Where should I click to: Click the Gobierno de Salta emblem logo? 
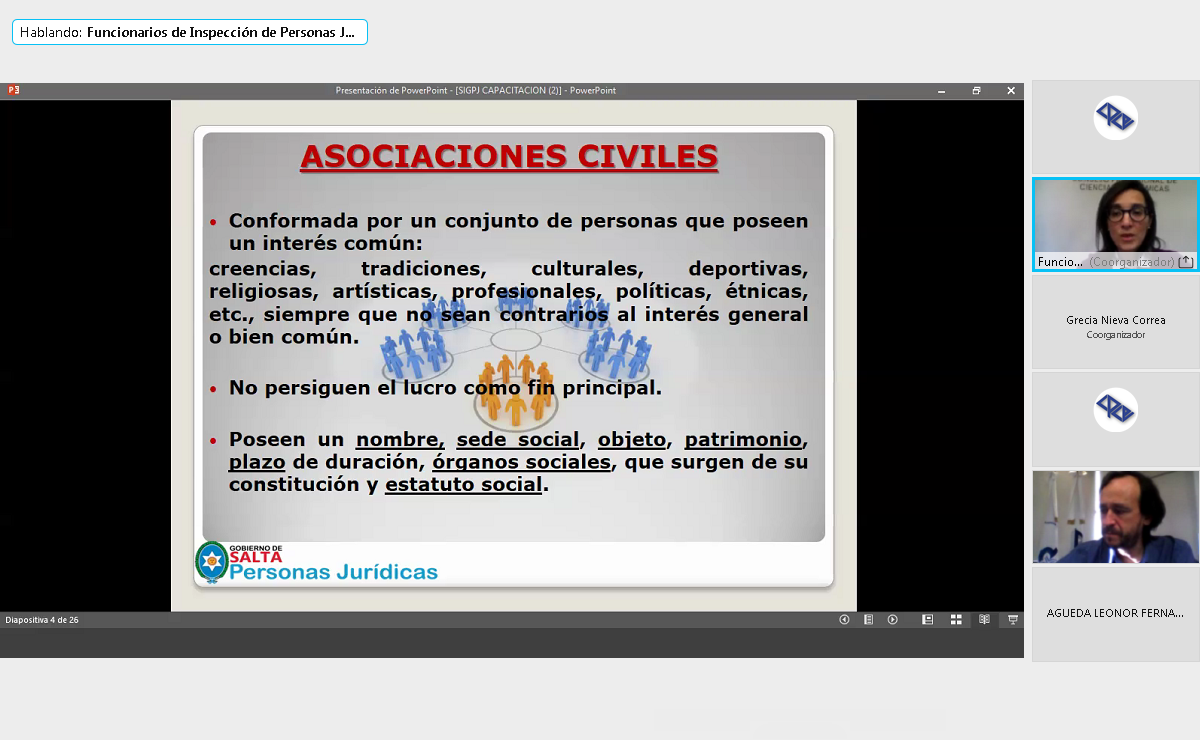(x=211, y=562)
